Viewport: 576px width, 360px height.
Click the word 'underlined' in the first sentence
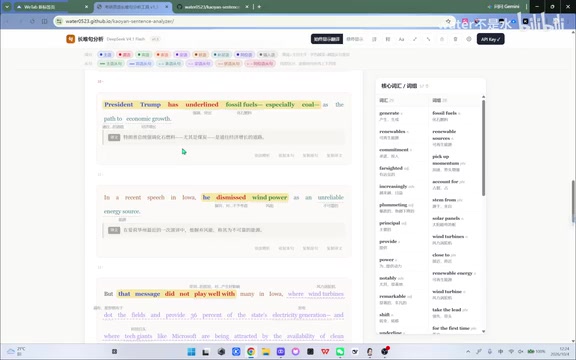point(202,105)
